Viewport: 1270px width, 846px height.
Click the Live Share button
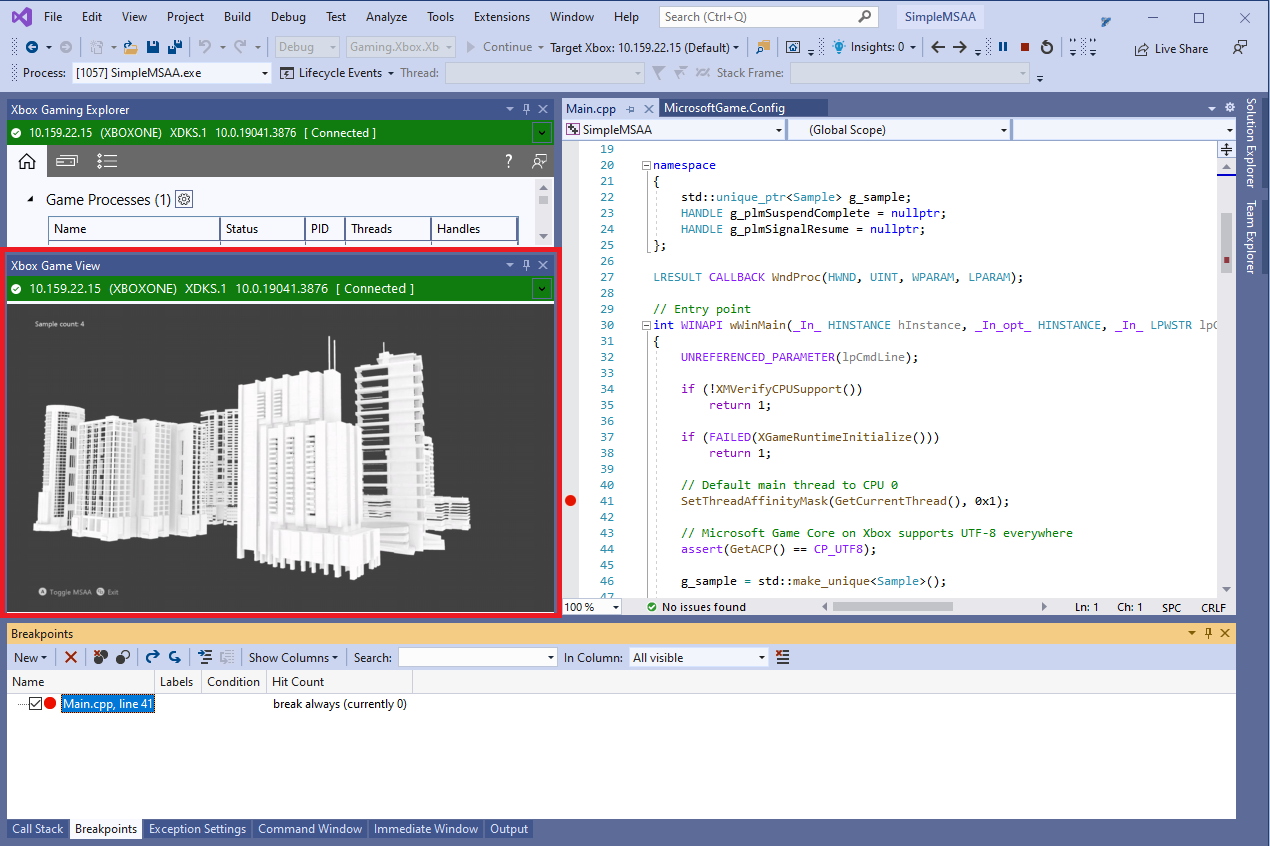coord(1171,48)
